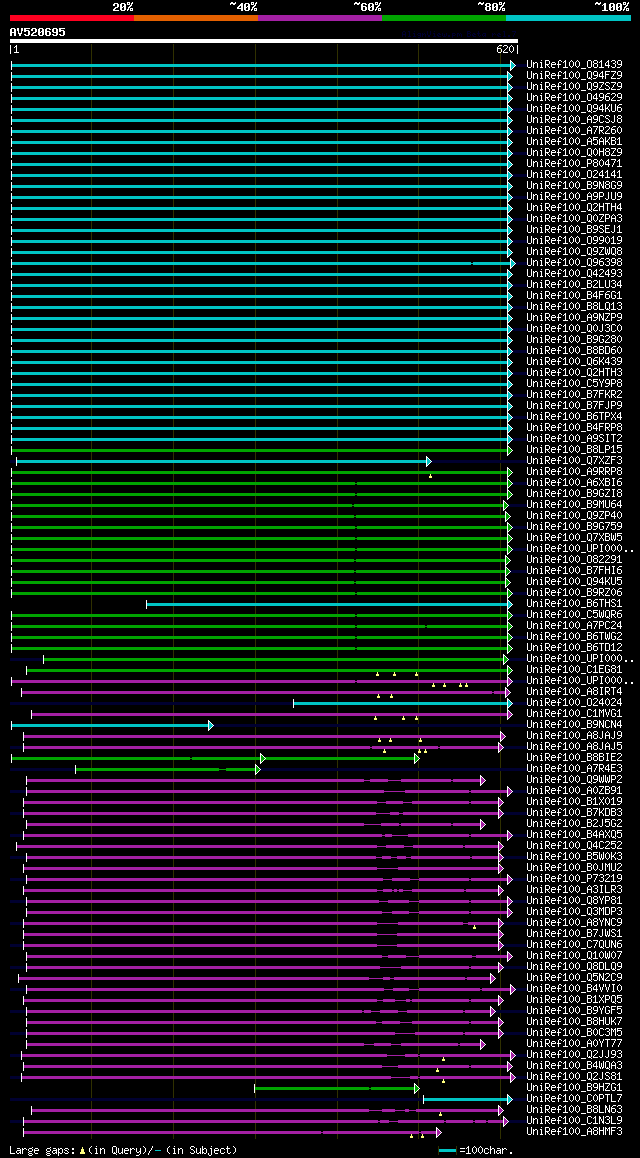Click the cyan alignment bar of O24024
The image size is (640, 1158).
[x=401, y=703]
